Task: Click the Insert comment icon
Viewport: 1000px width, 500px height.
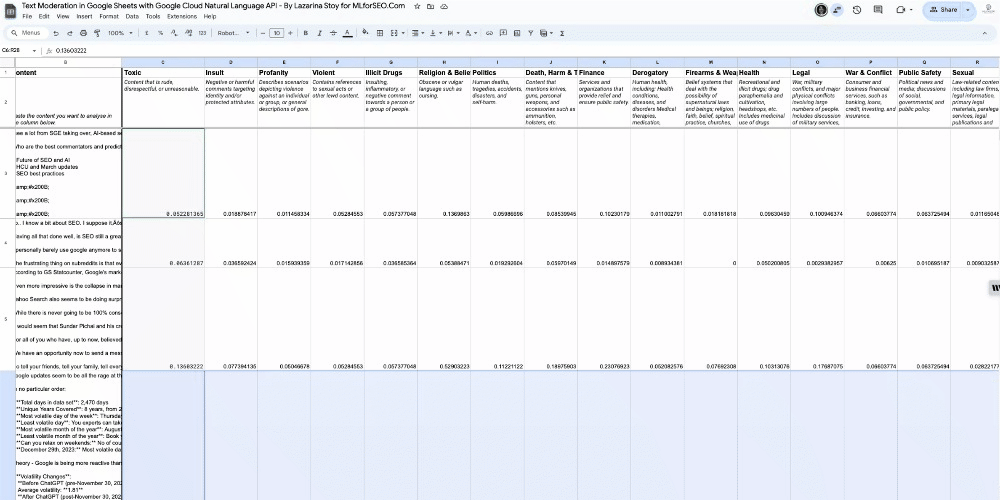Action: pyautogui.click(x=503, y=33)
